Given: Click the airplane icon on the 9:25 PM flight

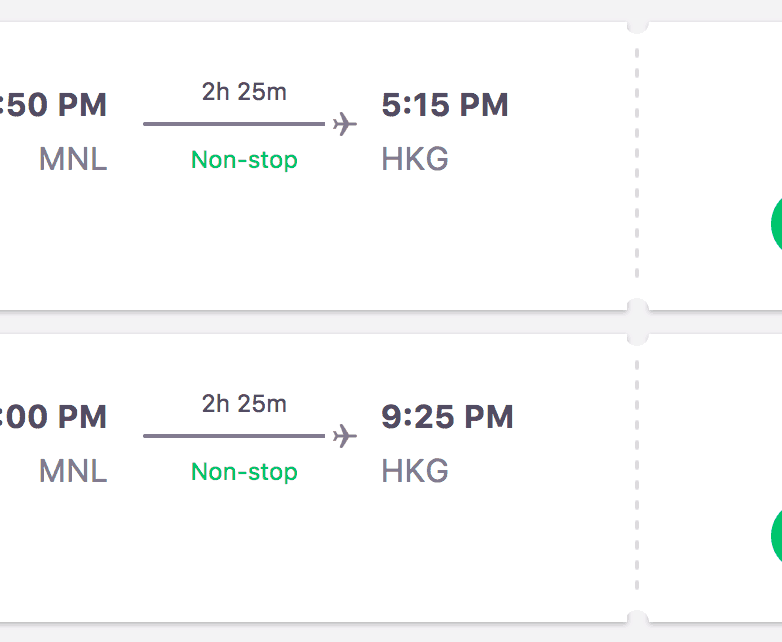Looking at the screenshot, I should pos(345,437).
